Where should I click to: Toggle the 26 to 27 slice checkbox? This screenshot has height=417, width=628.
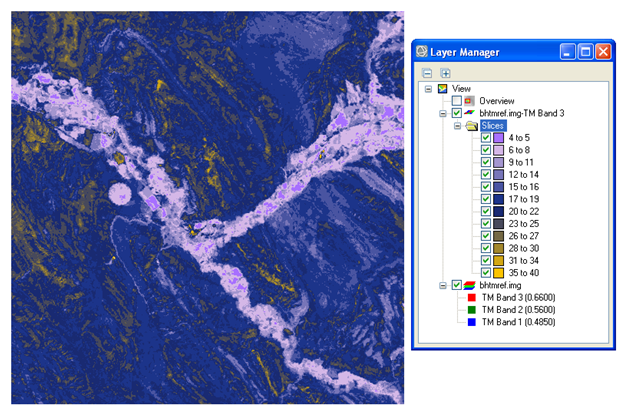pyautogui.click(x=486, y=236)
